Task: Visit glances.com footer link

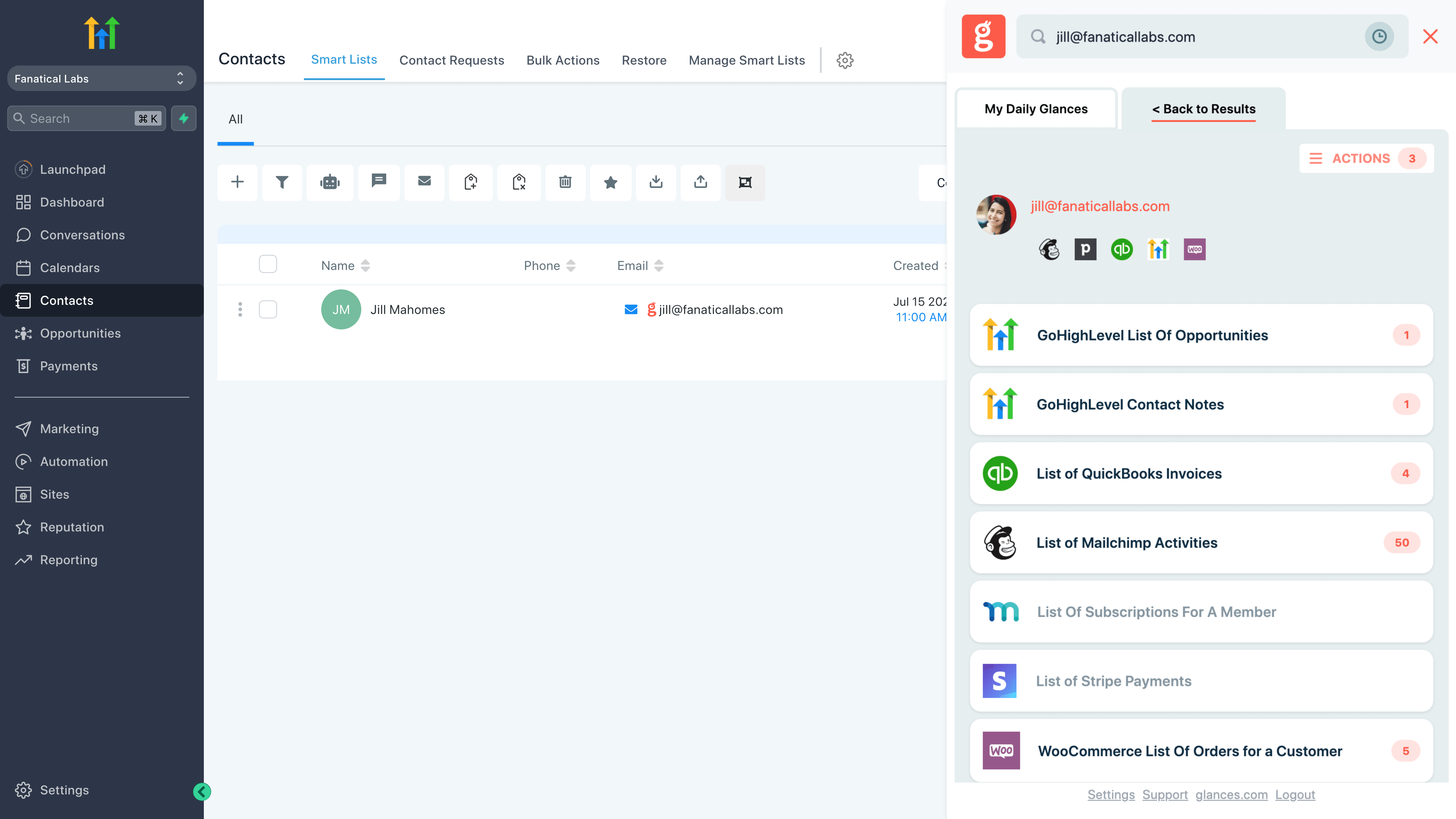Action: [x=1231, y=795]
